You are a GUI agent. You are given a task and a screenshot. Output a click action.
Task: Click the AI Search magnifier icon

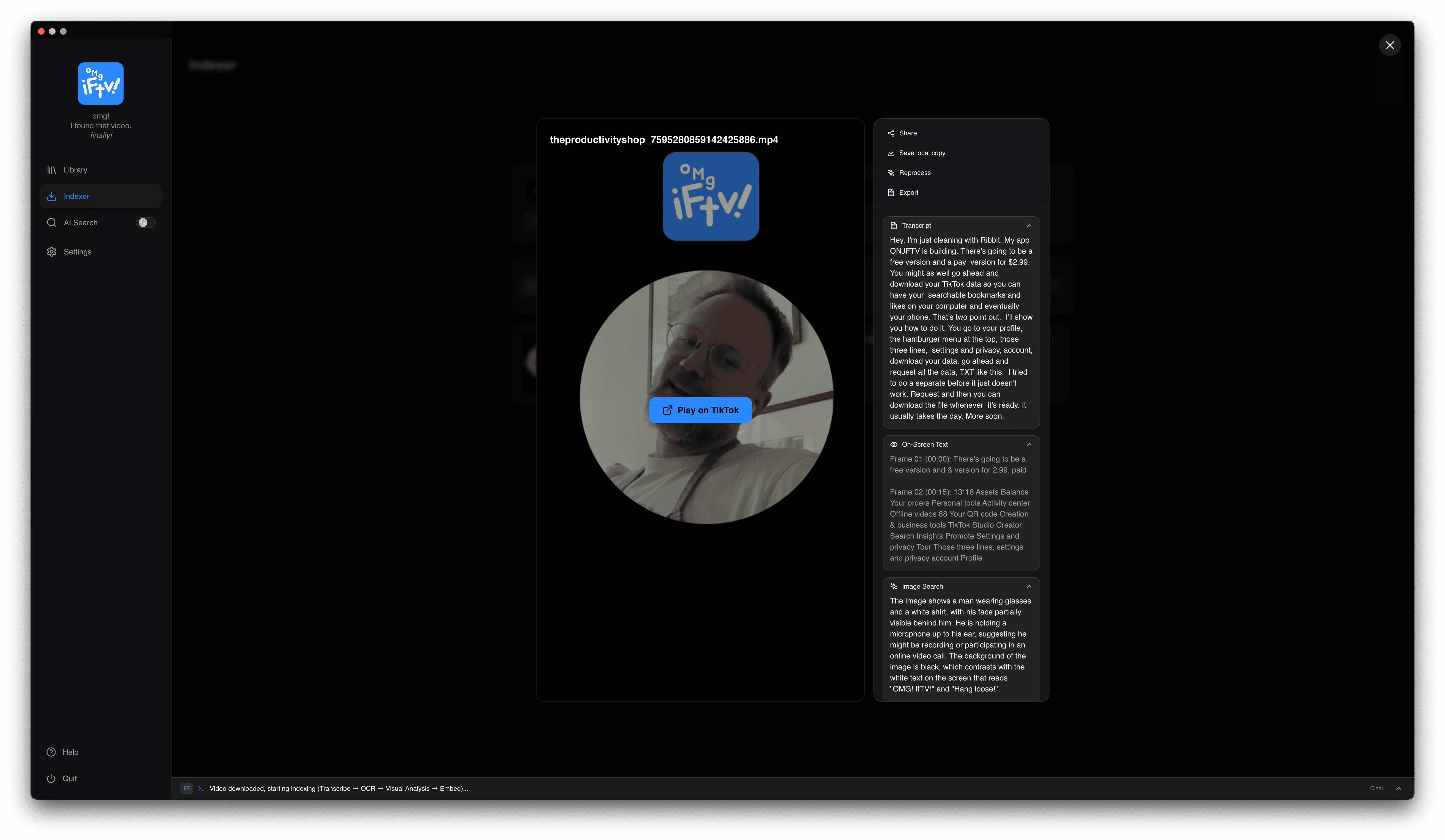pyautogui.click(x=52, y=223)
